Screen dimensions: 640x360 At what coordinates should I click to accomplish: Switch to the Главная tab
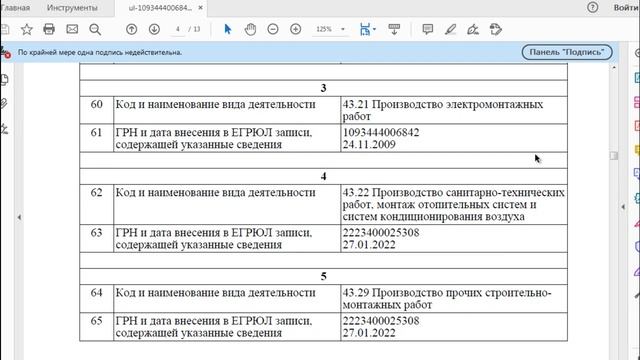[x=16, y=8]
